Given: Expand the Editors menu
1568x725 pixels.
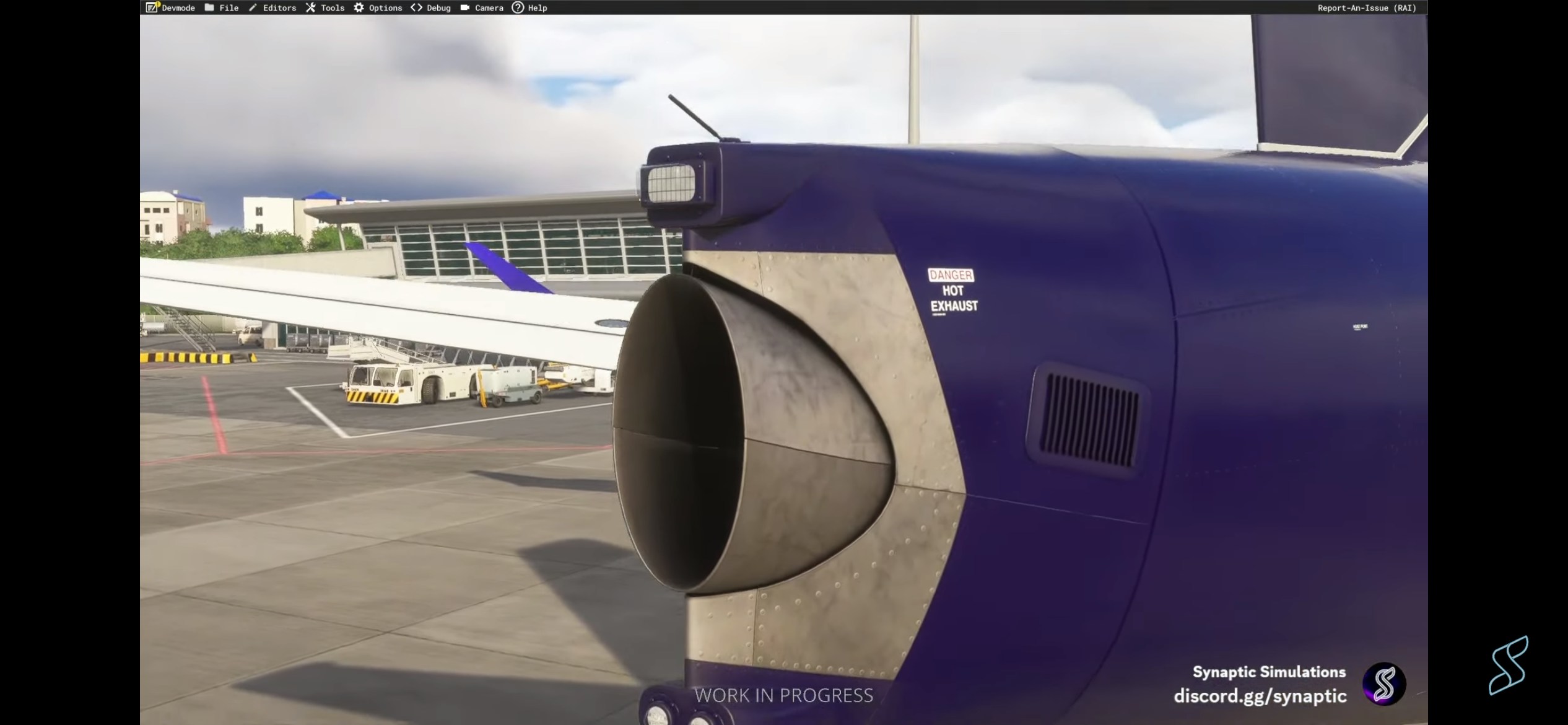Looking at the screenshot, I should coord(279,8).
